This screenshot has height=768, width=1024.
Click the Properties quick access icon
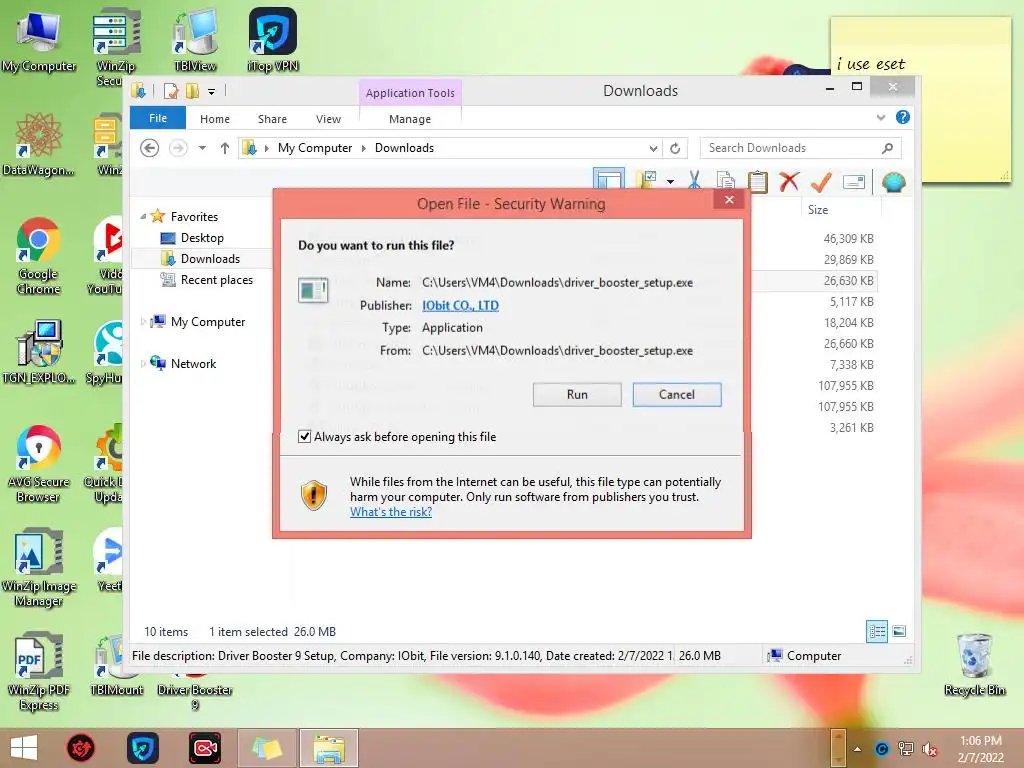tap(171, 91)
